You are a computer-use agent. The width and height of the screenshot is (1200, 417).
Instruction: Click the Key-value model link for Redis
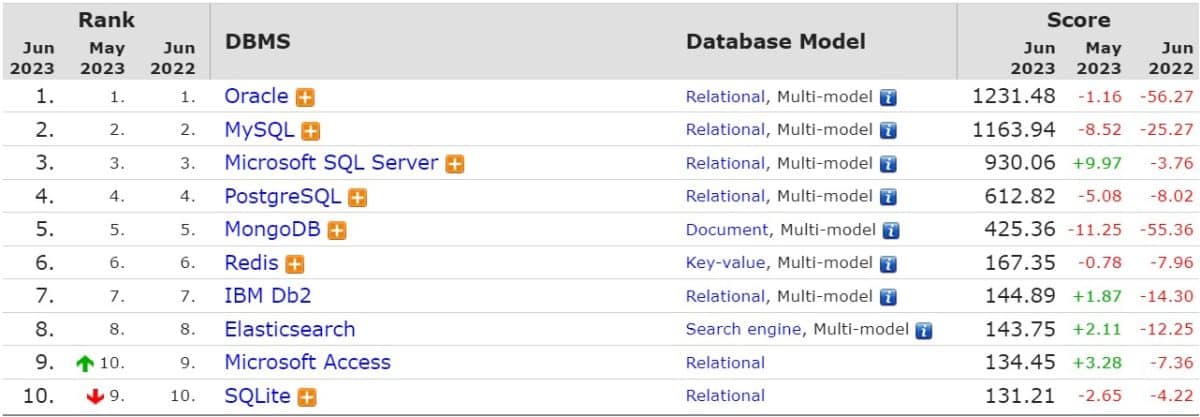pyautogui.click(x=725, y=263)
